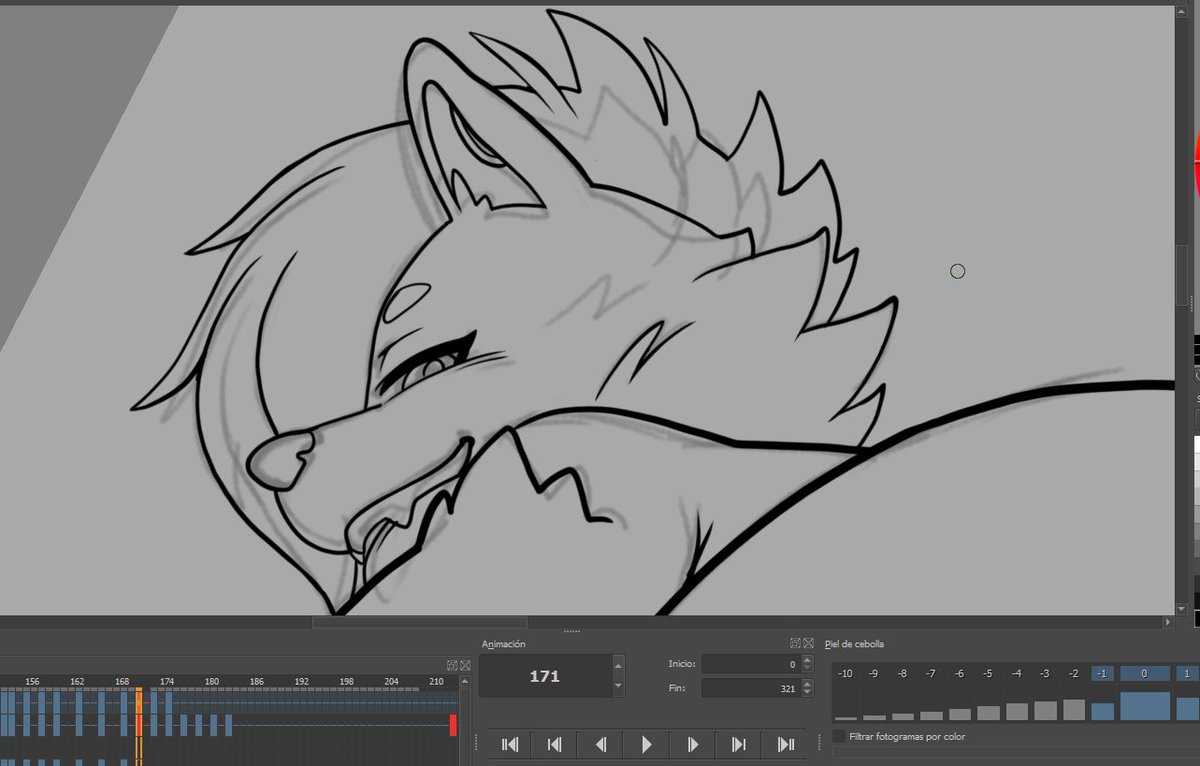
Task: Play the animation
Action: (x=647, y=744)
